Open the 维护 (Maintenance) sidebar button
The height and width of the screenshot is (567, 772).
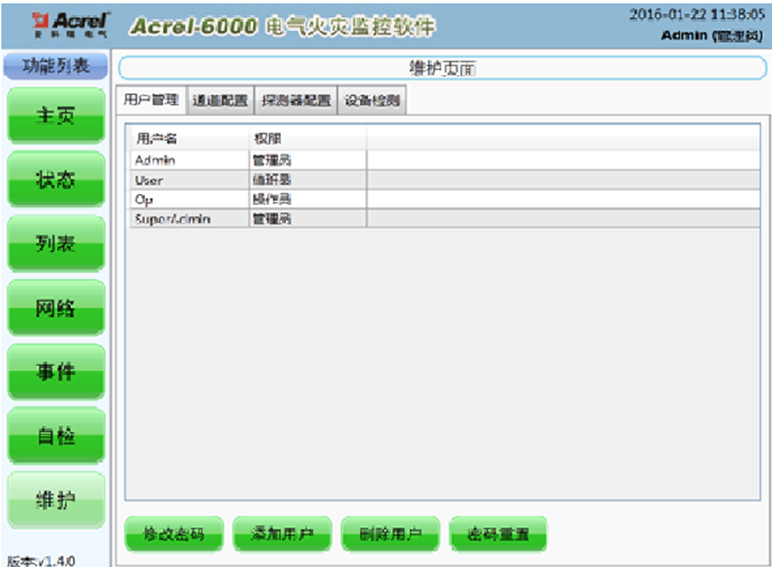click(56, 501)
